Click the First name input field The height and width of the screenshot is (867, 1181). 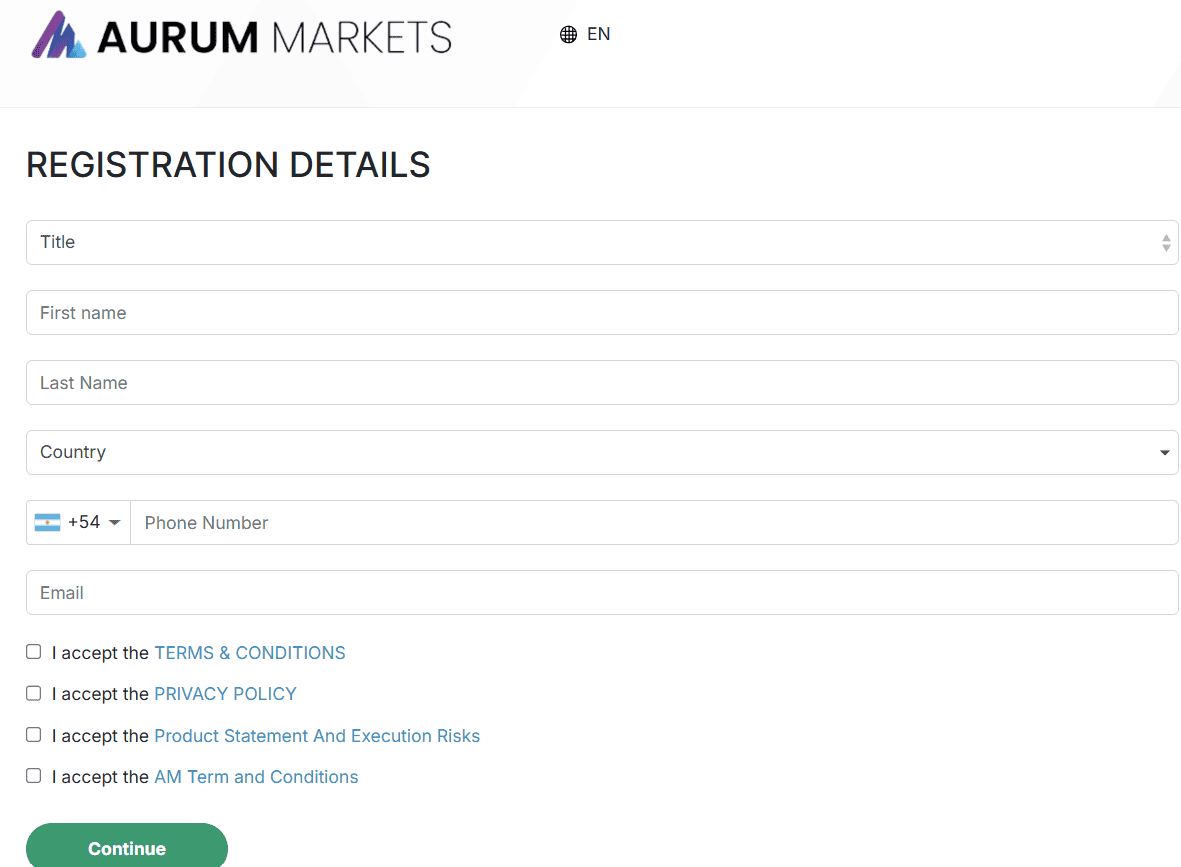(600, 312)
